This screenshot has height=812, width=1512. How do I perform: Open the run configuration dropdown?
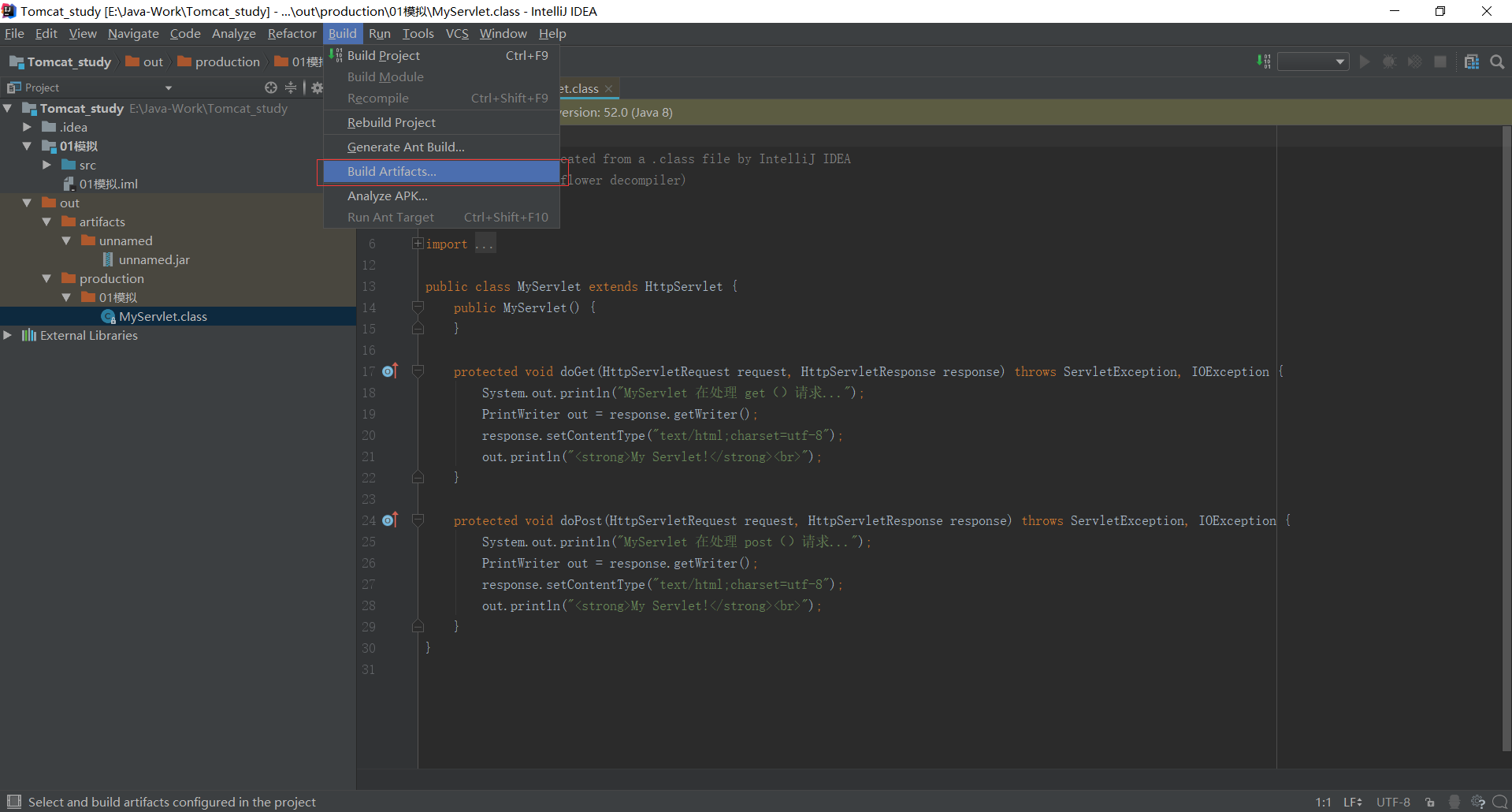pos(1313,61)
